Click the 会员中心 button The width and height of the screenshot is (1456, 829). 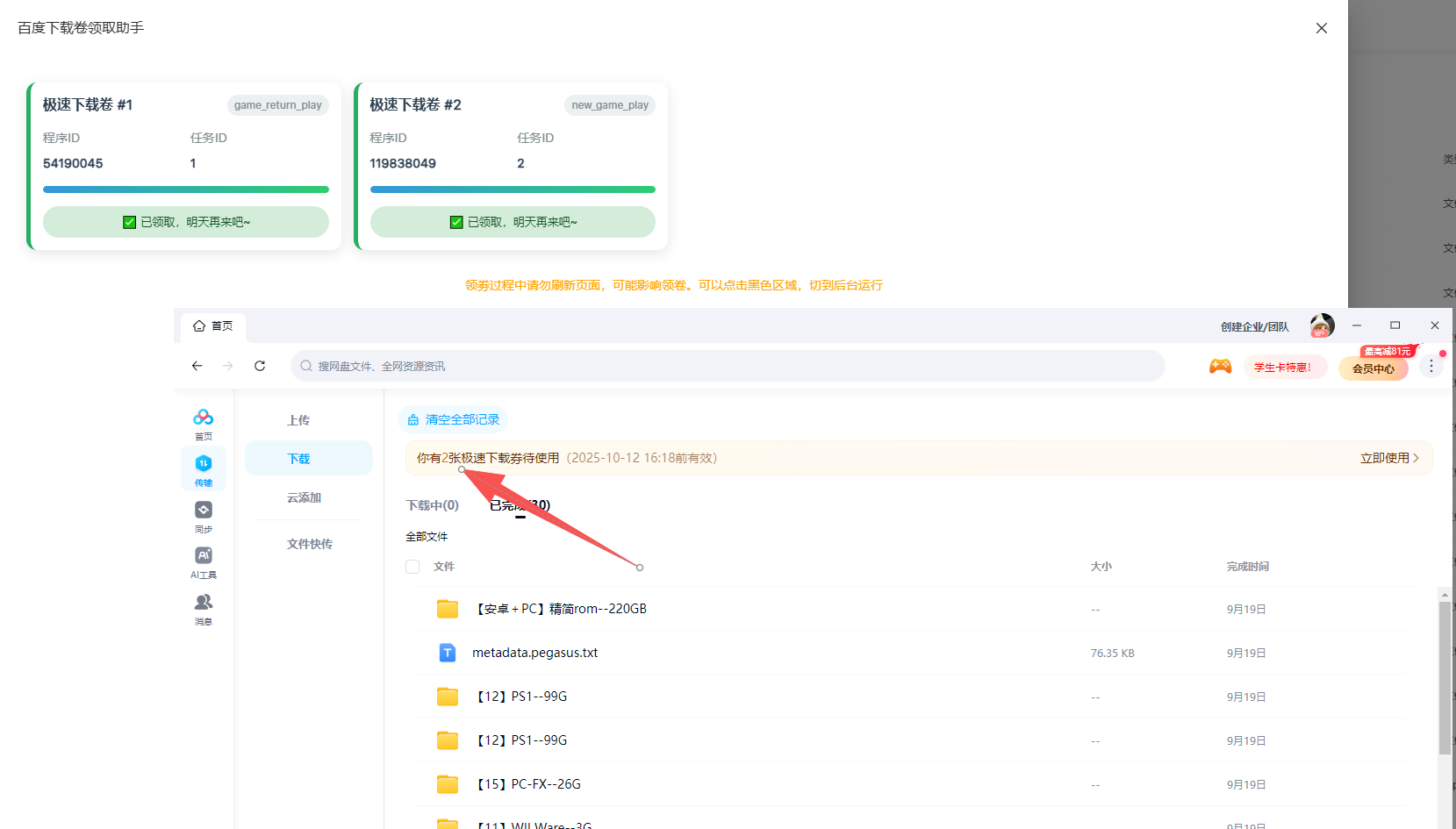pos(1373,368)
